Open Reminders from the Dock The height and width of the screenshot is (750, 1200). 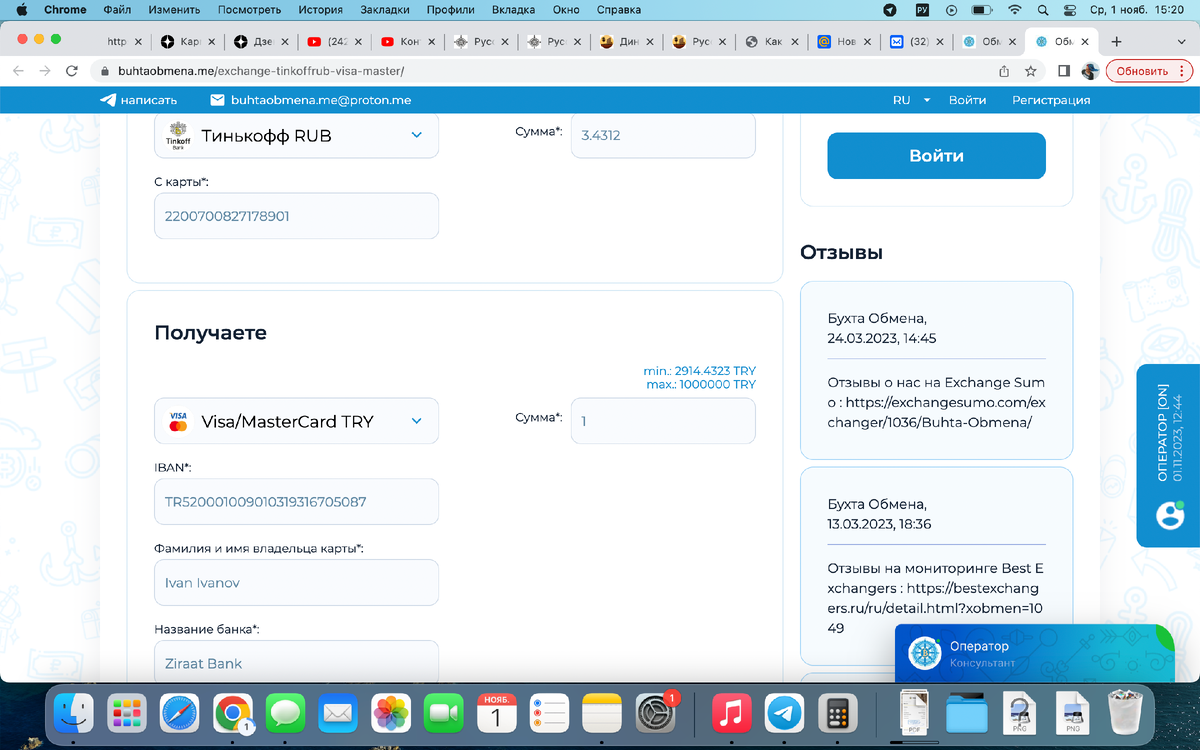(549, 714)
